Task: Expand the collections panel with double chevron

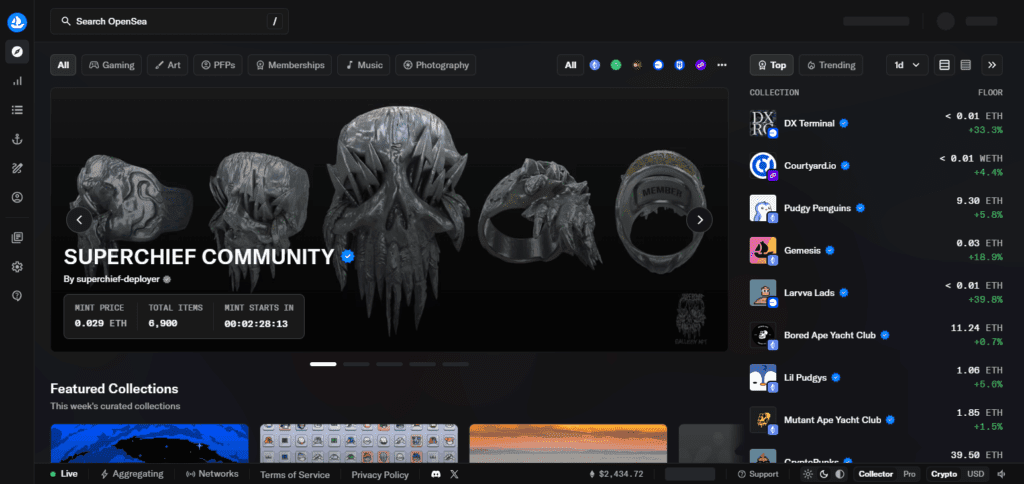Action: (991, 65)
